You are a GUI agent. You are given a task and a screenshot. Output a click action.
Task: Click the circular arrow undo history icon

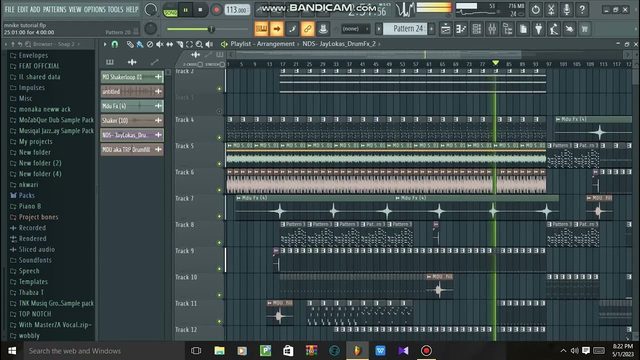pyautogui.click(x=536, y=9)
